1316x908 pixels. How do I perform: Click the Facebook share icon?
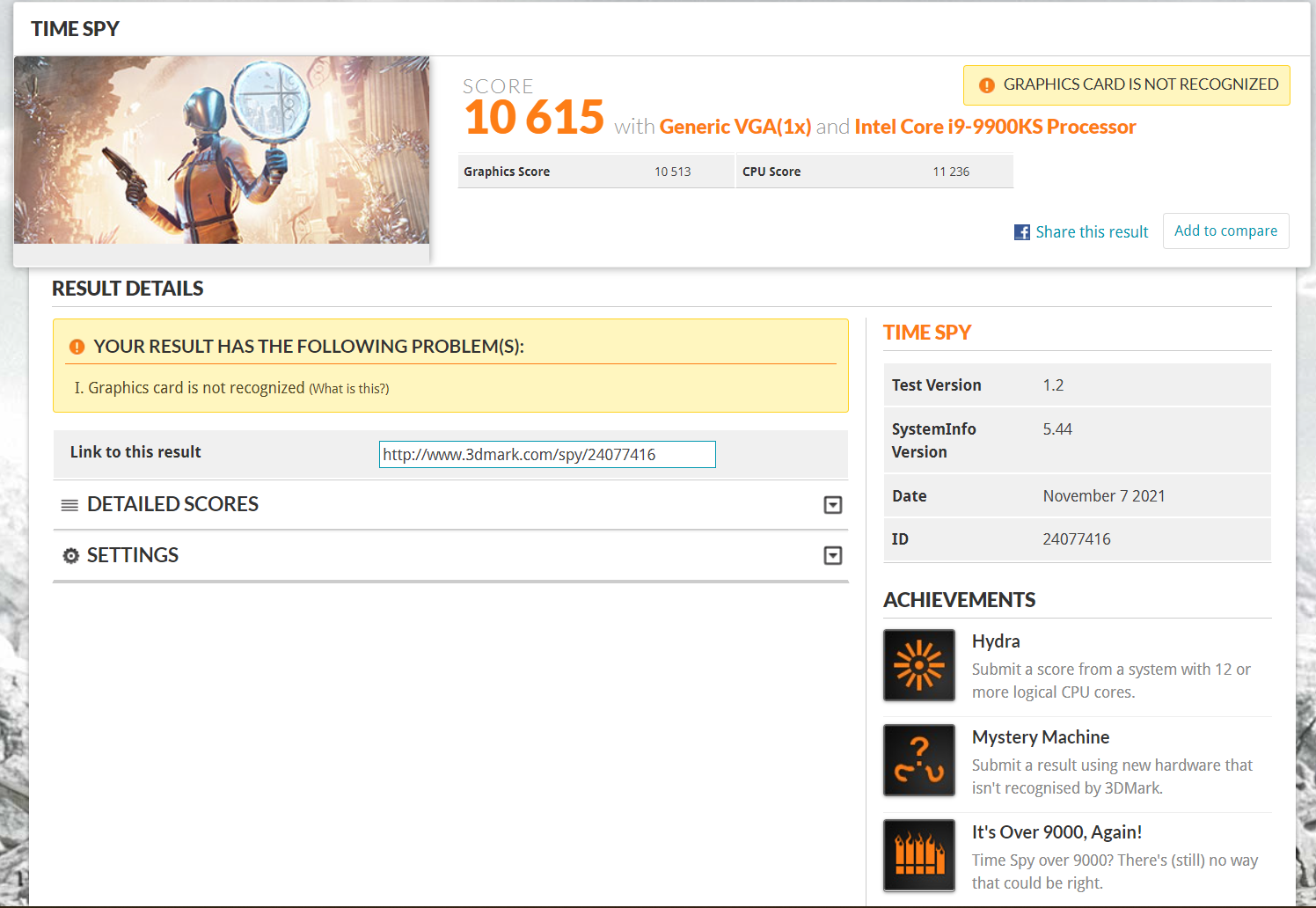click(x=1022, y=232)
